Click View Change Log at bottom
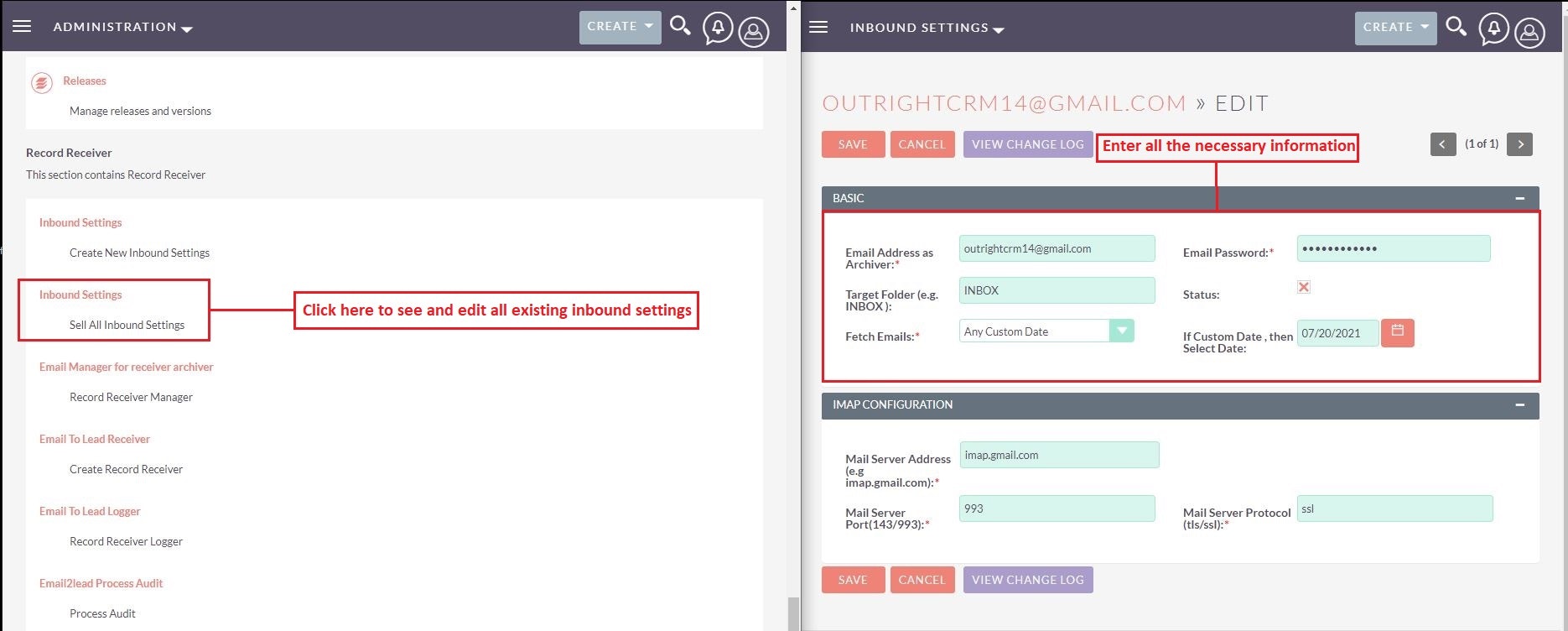The width and height of the screenshot is (1568, 631). coord(1028,580)
